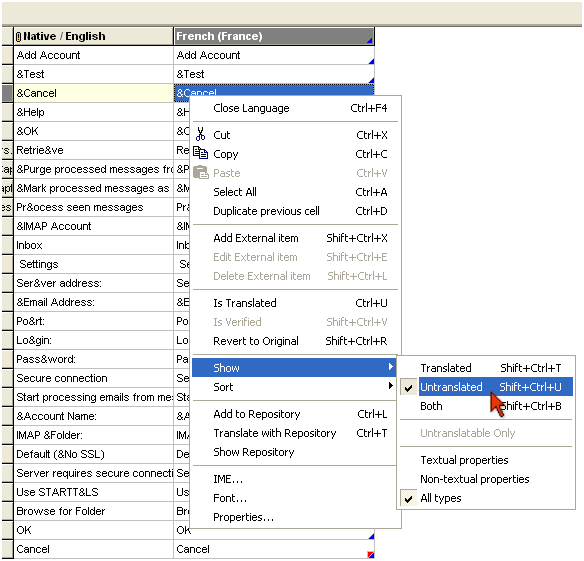The height and width of the screenshot is (561, 584).
Task: Click the Copy pages icon
Action: pos(200,153)
